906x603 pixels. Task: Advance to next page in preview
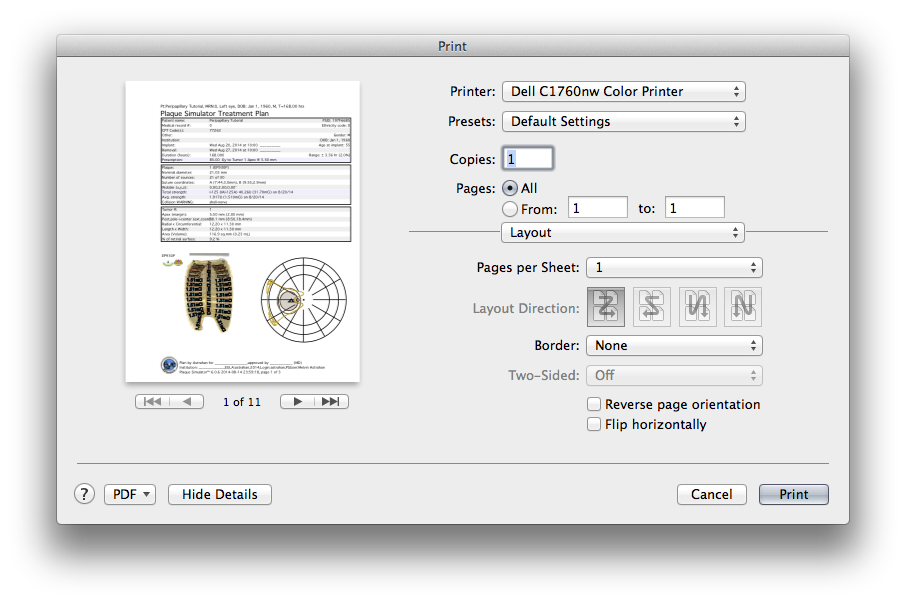pos(297,401)
